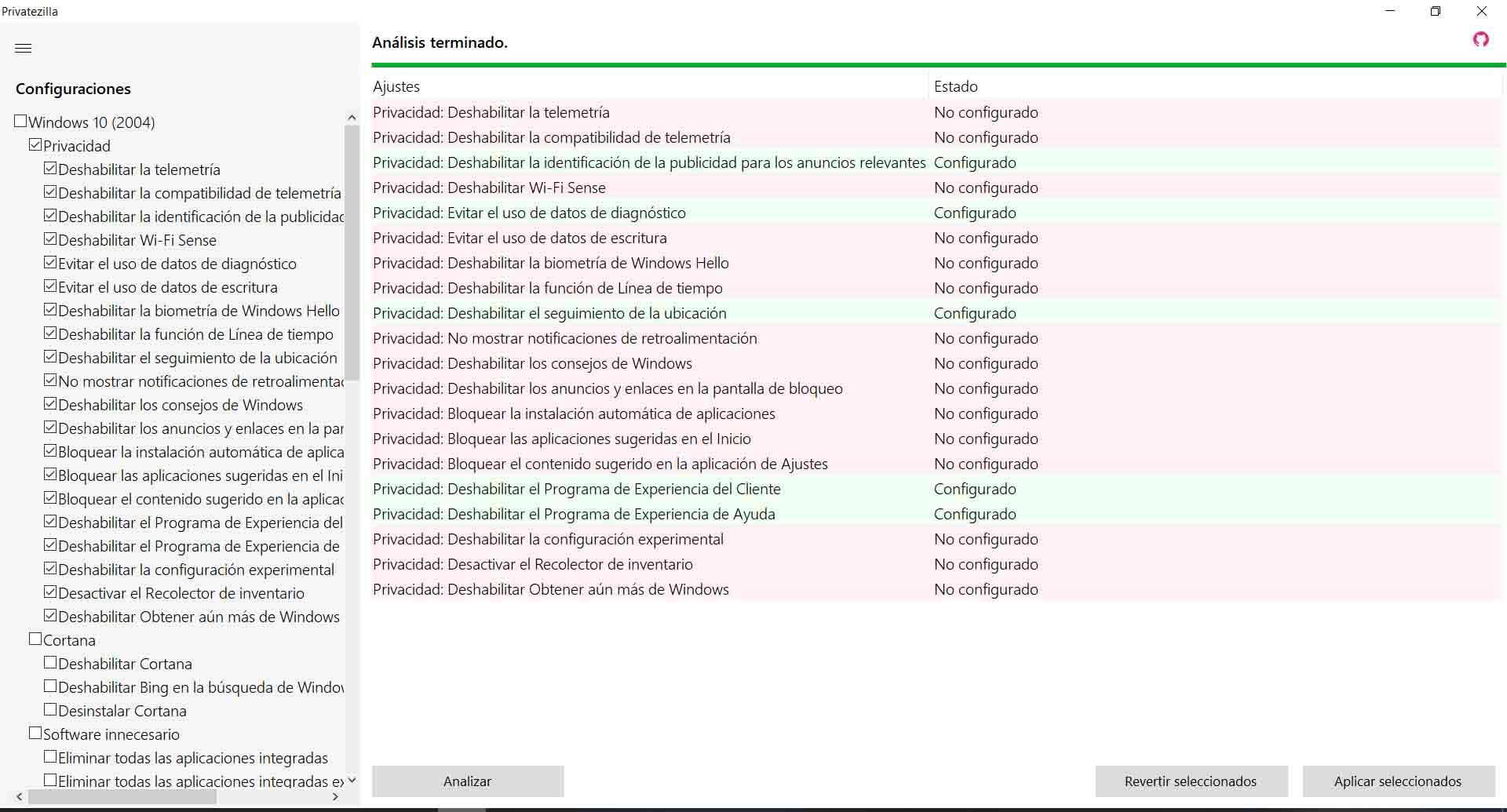
Task: Select row 'Privacidad: Bloquear la instalación automática de aplicaciones'
Action: click(937, 413)
